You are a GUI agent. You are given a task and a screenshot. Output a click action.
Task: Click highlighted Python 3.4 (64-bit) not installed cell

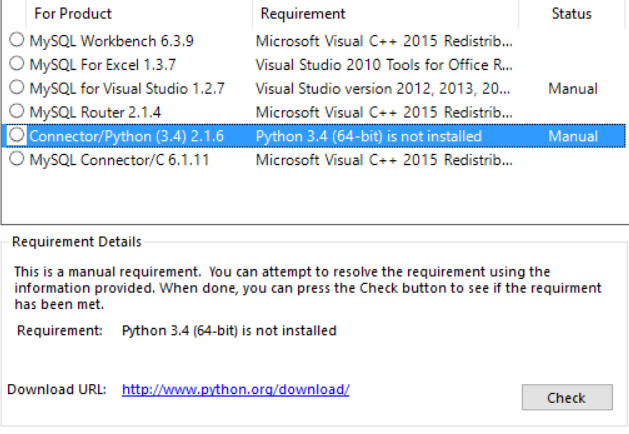point(369,136)
